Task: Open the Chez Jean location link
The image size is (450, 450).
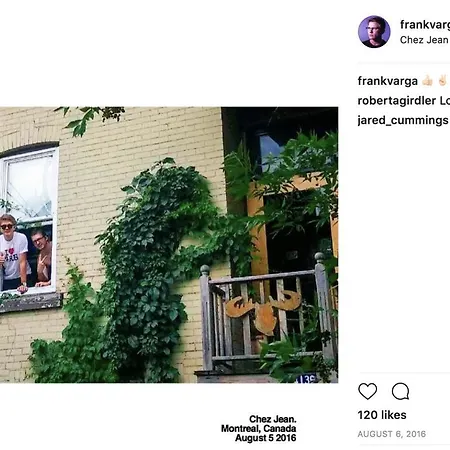Action: pyautogui.click(x=424, y=40)
